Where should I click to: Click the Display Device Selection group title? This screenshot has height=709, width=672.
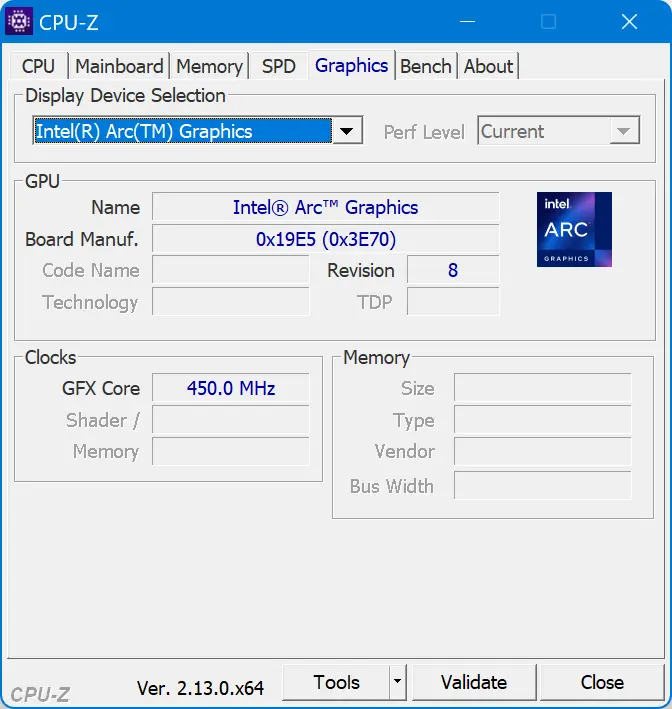point(125,95)
